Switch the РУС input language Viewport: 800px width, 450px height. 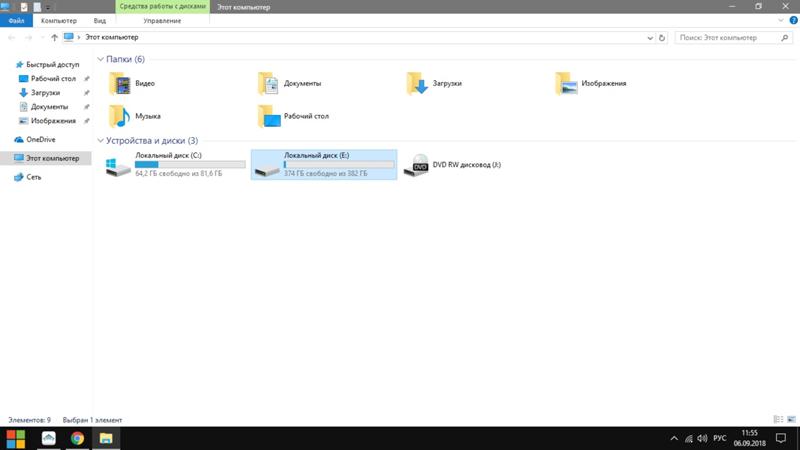point(719,438)
